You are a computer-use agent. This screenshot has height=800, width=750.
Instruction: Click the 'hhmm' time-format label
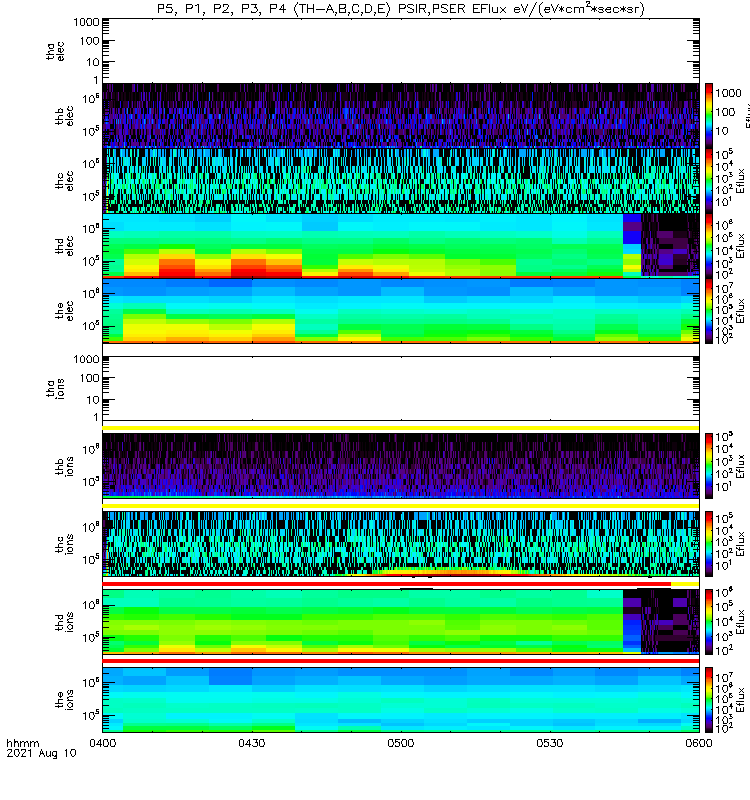22,743
